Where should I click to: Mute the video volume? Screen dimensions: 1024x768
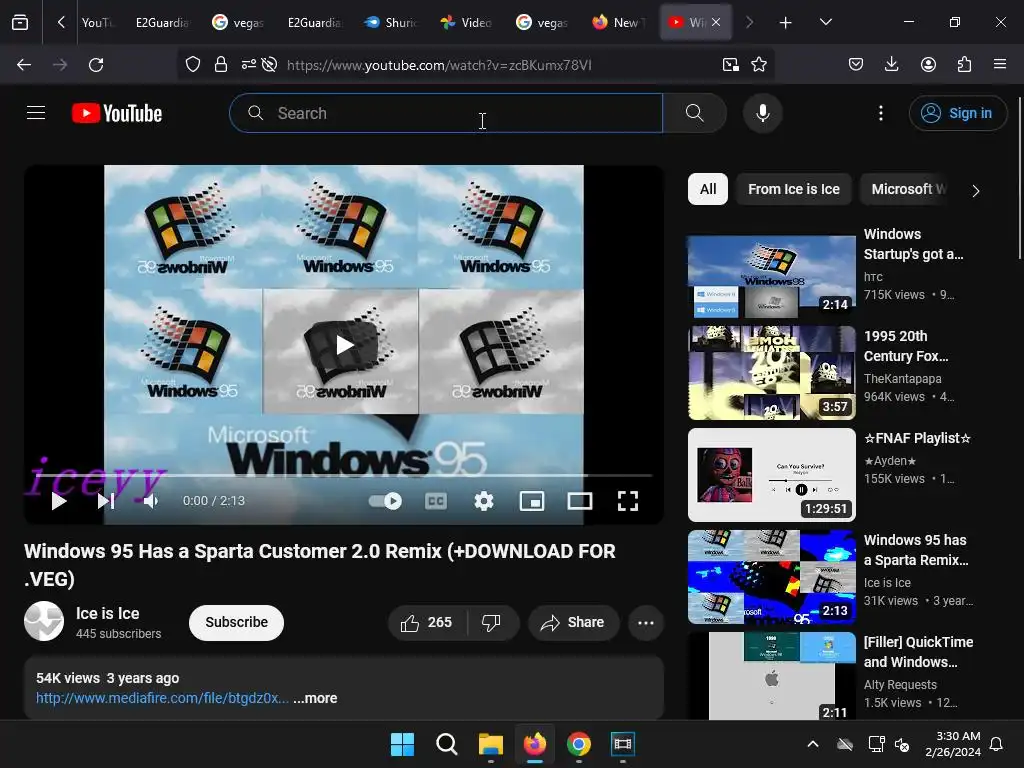coord(151,501)
